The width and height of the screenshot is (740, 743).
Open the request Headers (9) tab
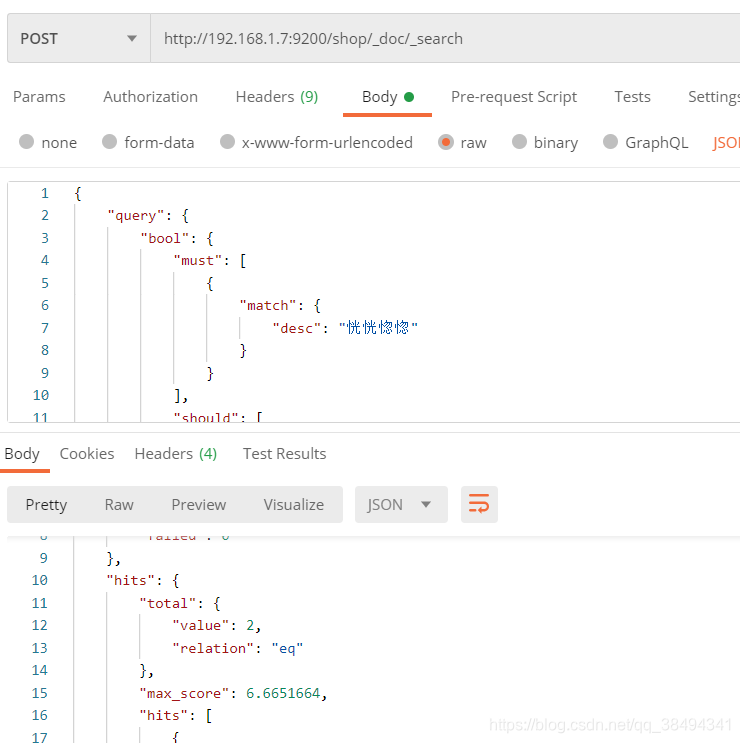pyautogui.click(x=276, y=97)
